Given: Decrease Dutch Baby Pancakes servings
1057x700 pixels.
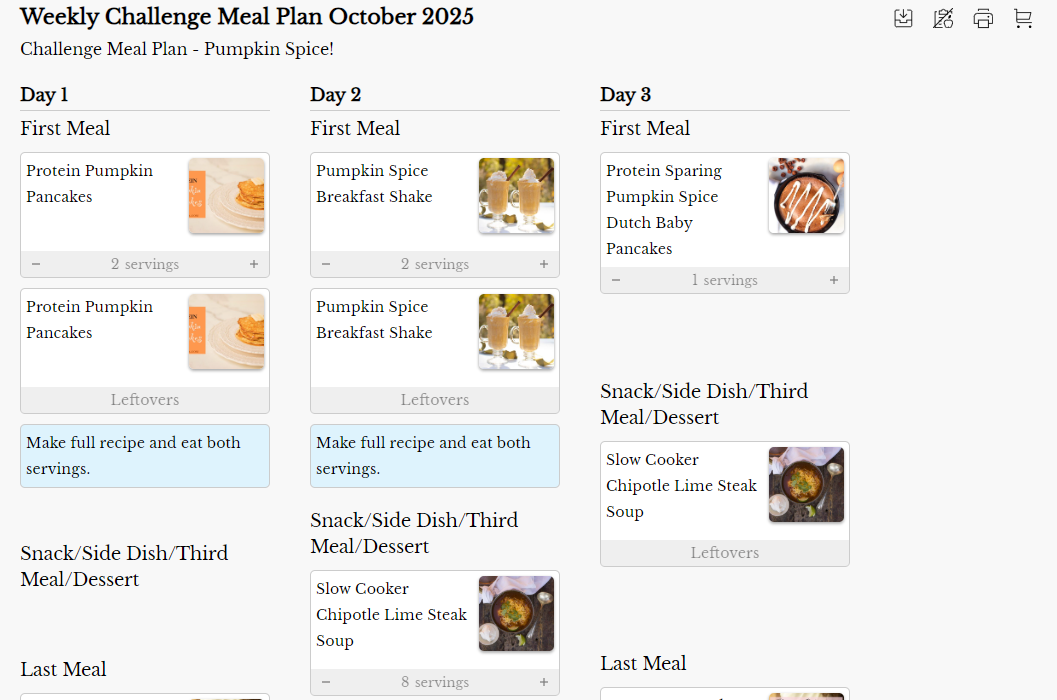Looking at the screenshot, I should pos(616,280).
